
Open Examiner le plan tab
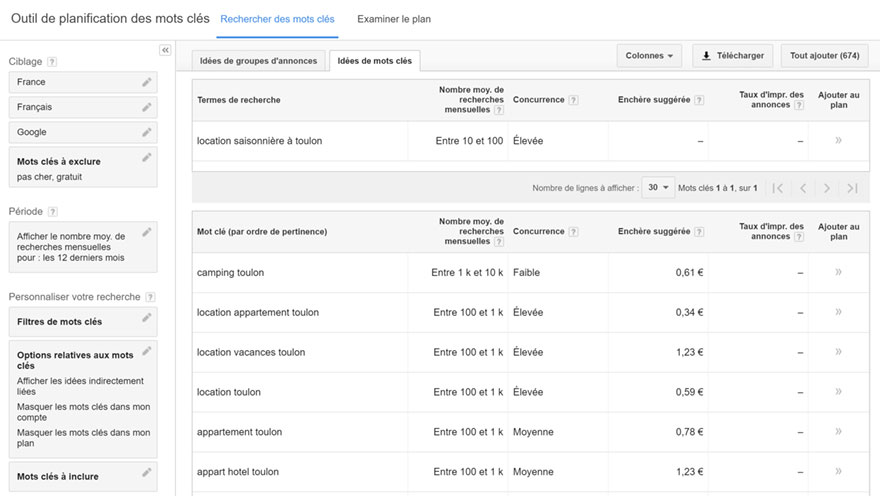tap(394, 19)
